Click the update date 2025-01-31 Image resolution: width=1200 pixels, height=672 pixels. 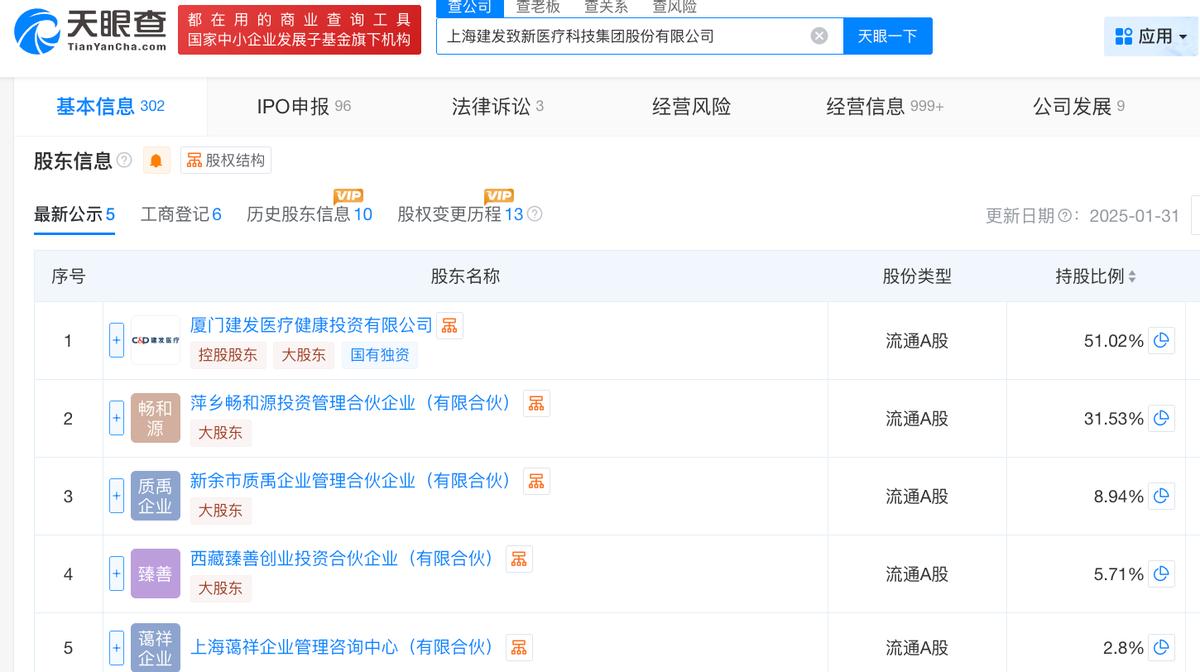[x=1134, y=216]
